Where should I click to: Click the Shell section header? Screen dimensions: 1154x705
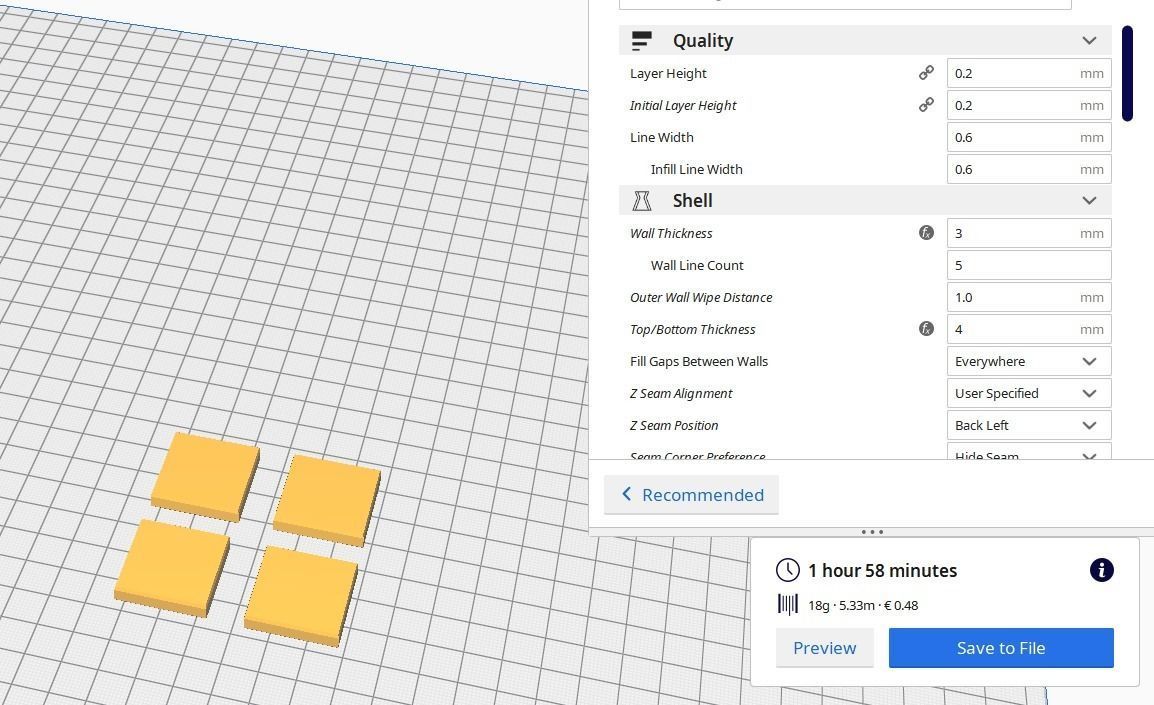(x=865, y=200)
